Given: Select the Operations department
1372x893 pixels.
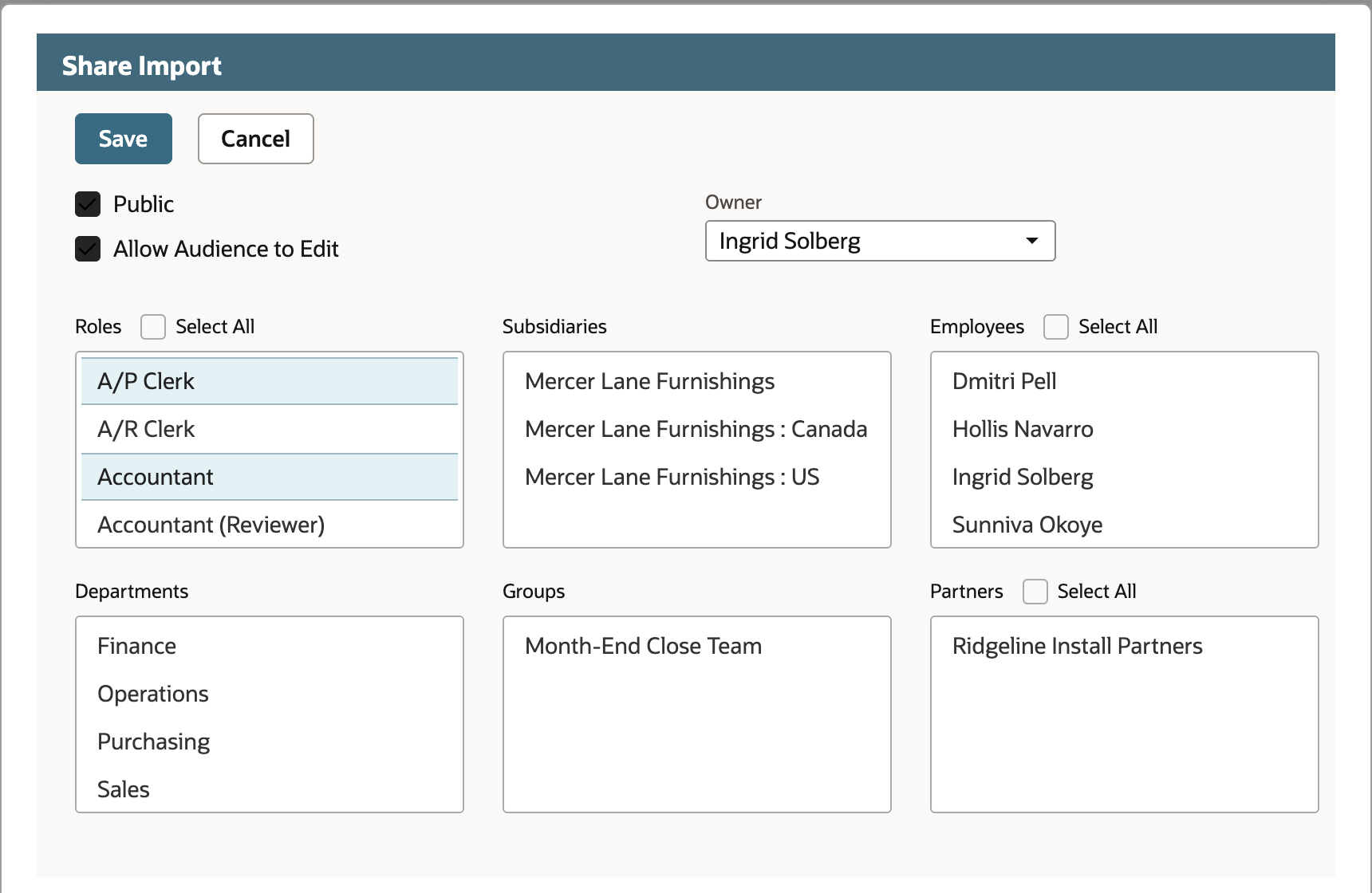Looking at the screenshot, I should click(x=270, y=694).
